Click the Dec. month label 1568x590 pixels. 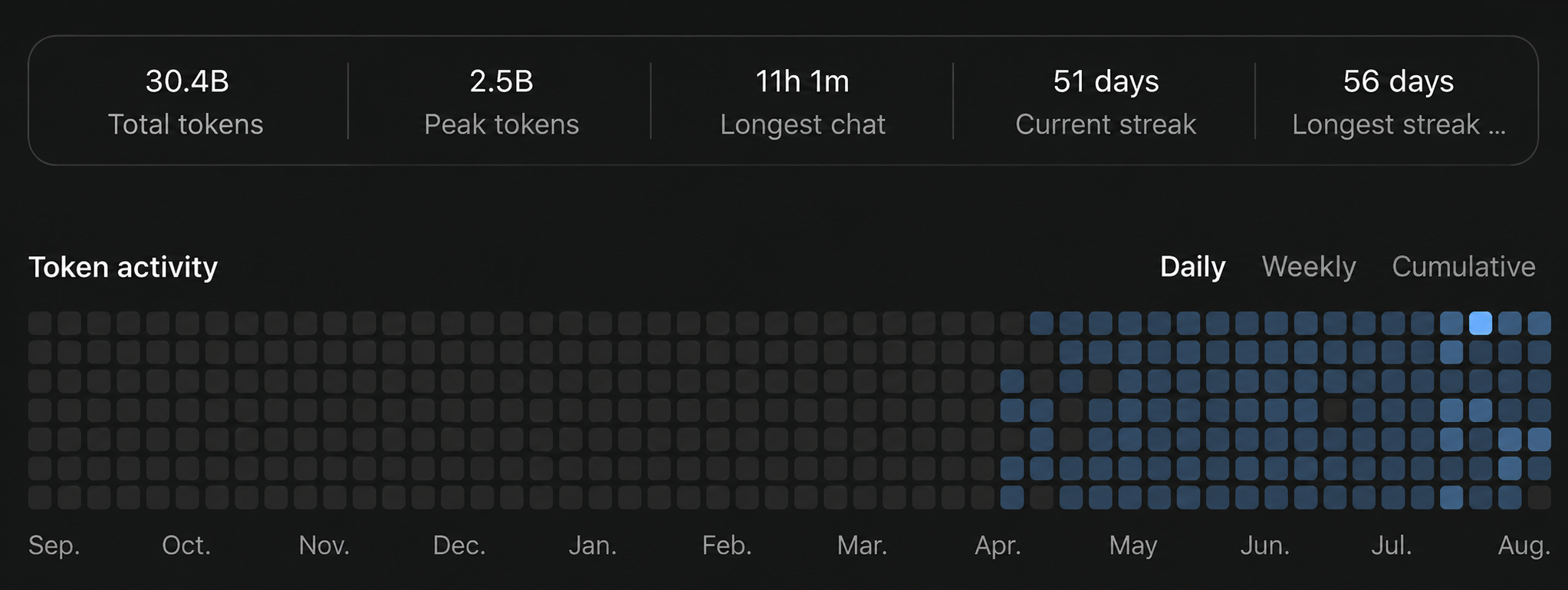459,546
